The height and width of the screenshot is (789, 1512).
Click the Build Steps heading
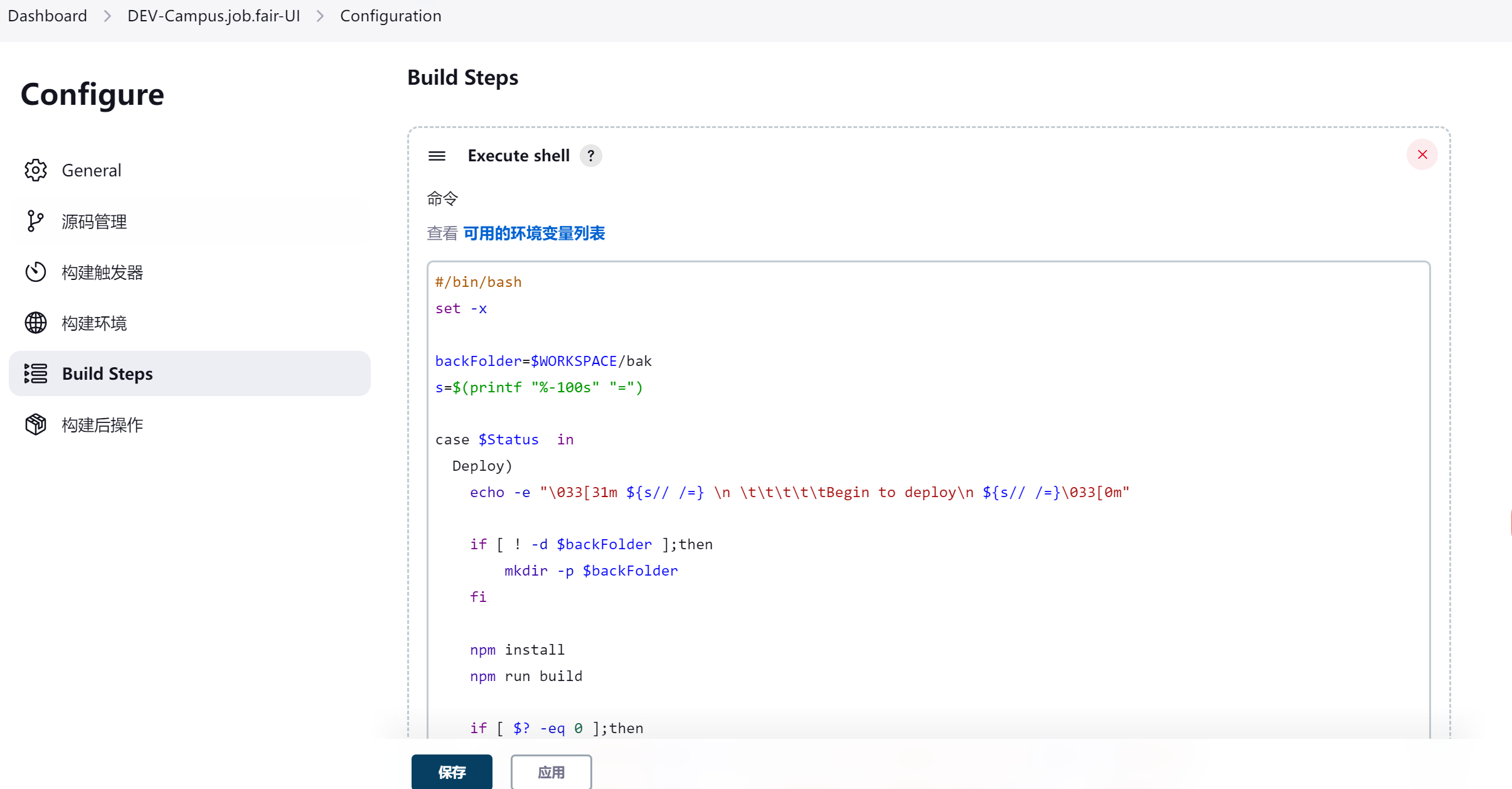click(x=462, y=77)
